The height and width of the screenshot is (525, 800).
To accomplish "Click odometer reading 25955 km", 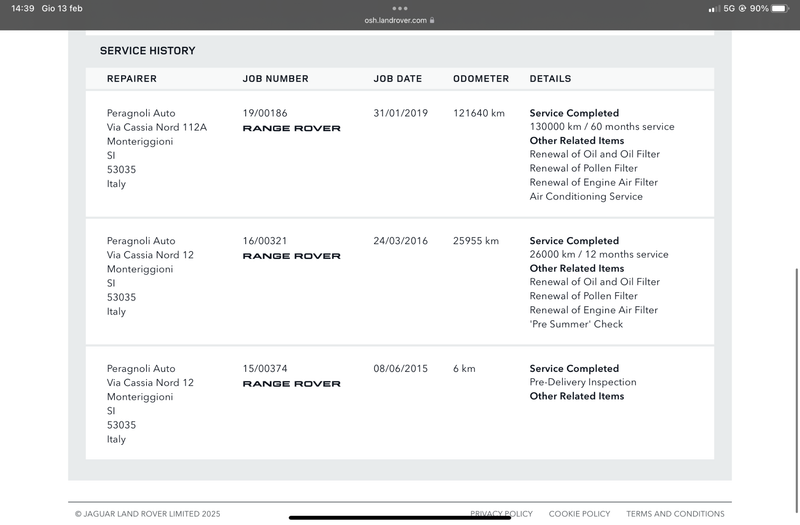I will (476, 241).
